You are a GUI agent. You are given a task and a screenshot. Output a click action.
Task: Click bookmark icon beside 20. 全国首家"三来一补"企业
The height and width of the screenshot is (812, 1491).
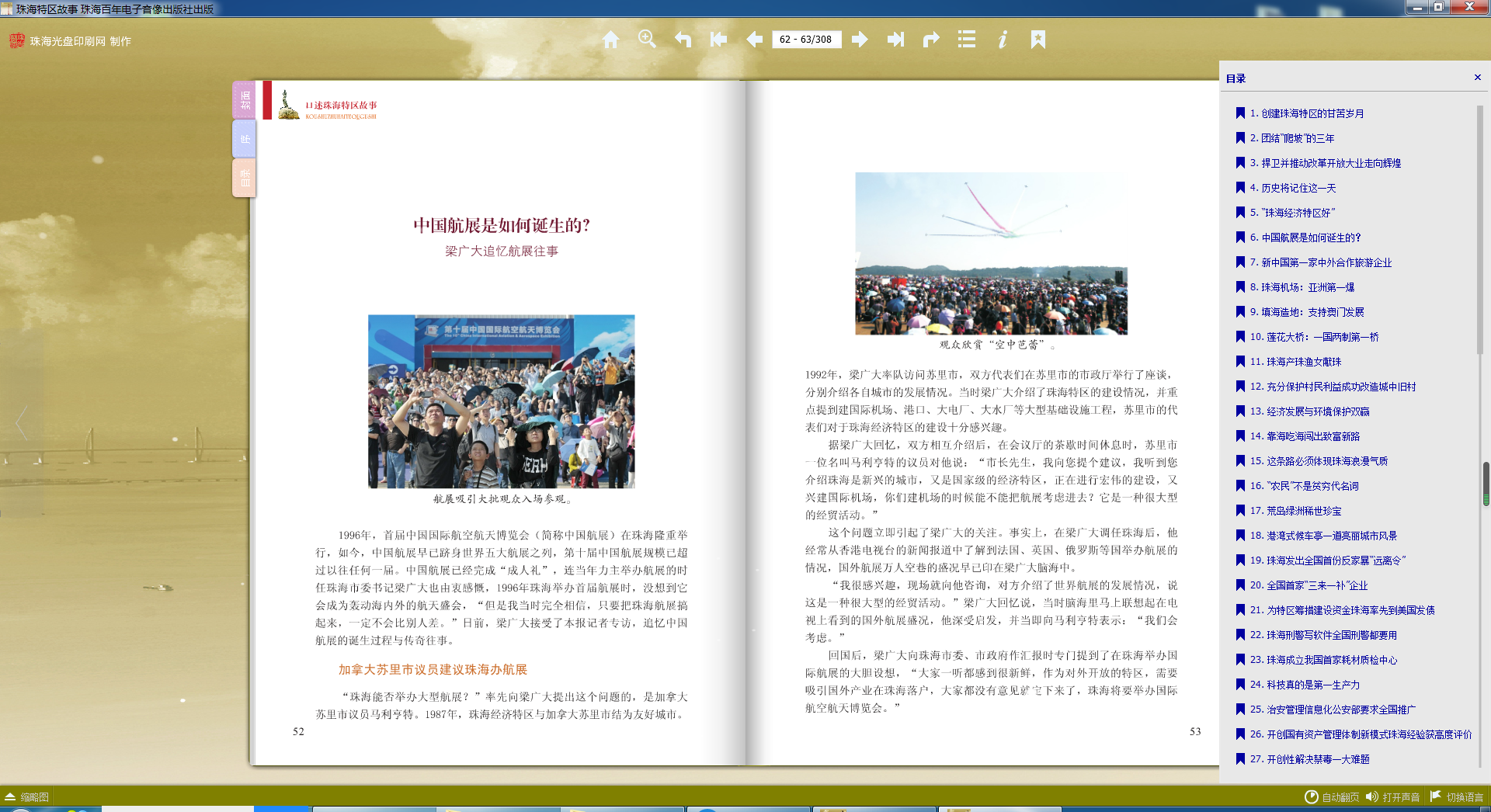pyautogui.click(x=1240, y=585)
